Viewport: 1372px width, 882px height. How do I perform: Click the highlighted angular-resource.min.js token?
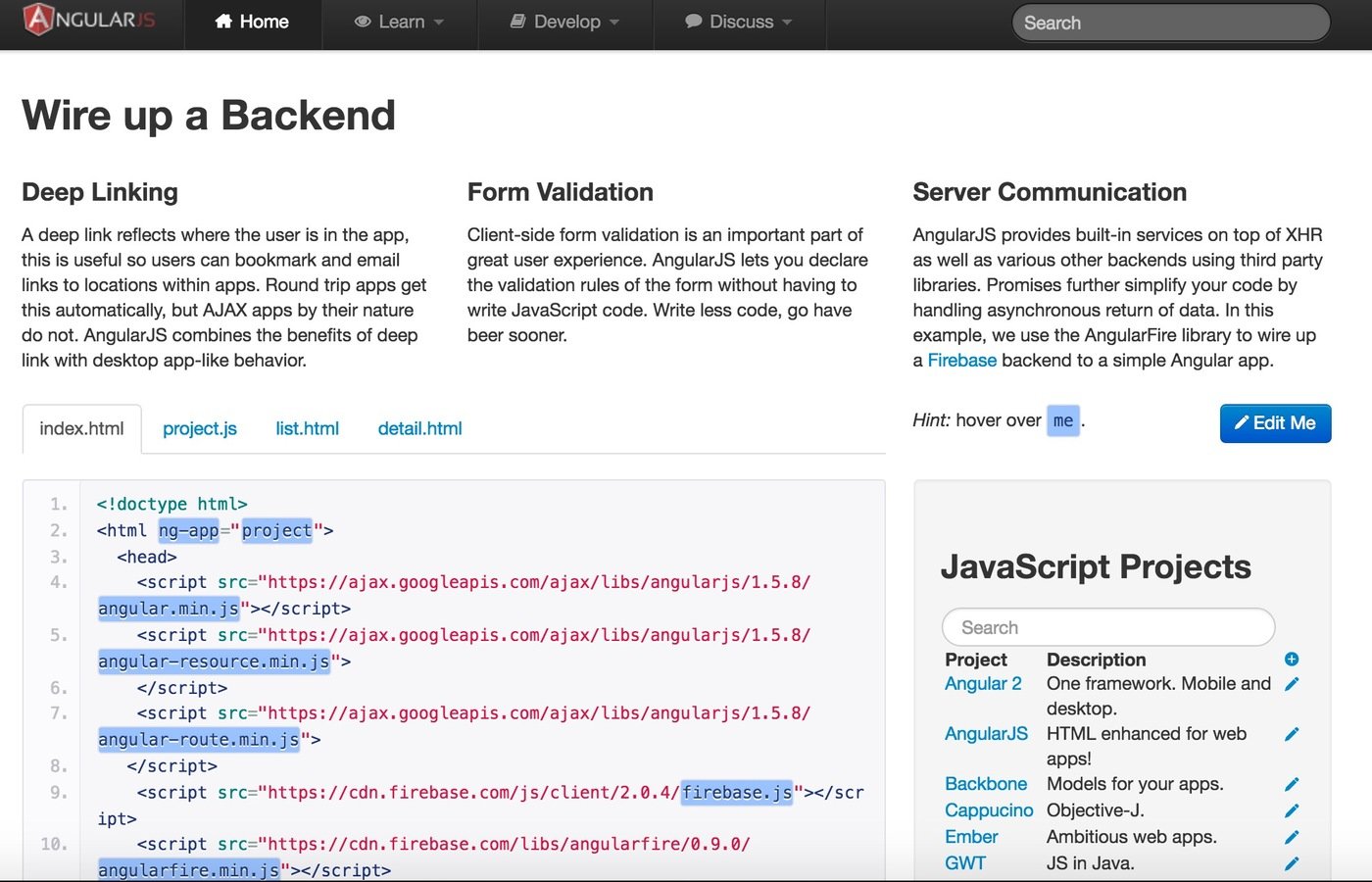point(214,661)
